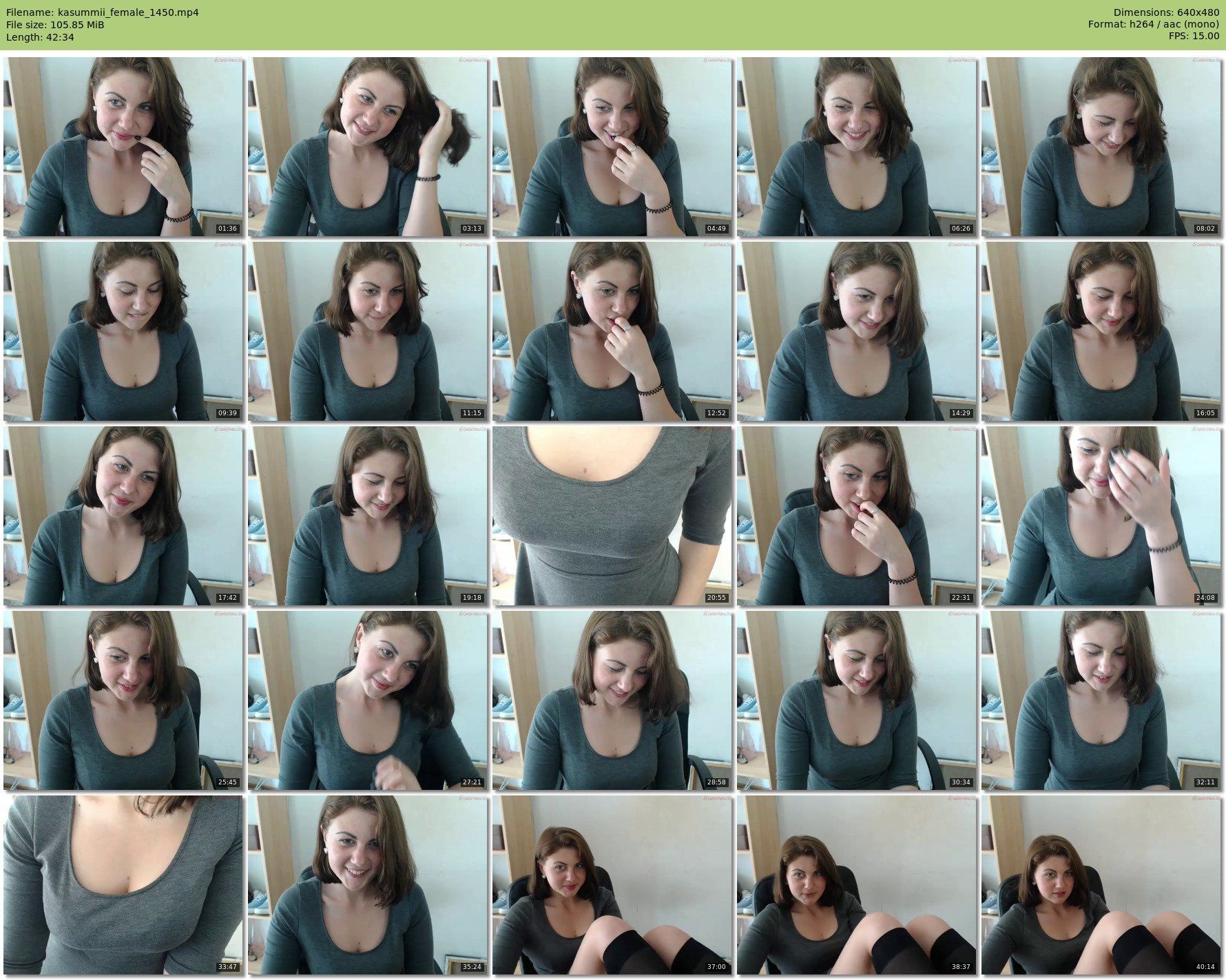Open the frame timestamped 24:08
1226x980 pixels.
[1101, 516]
